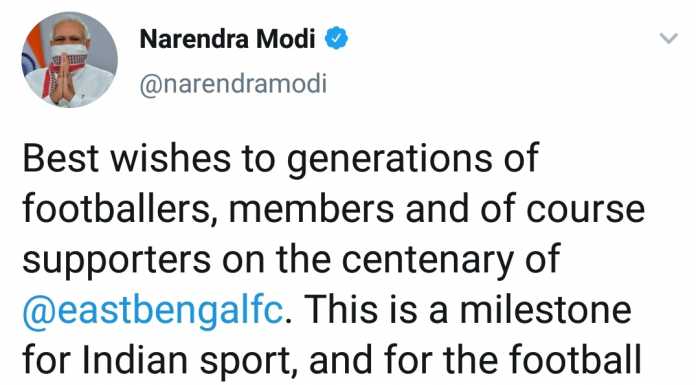The image size is (696, 385).
Task: Click 'on the' in third line
Action: [x=276, y=259]
